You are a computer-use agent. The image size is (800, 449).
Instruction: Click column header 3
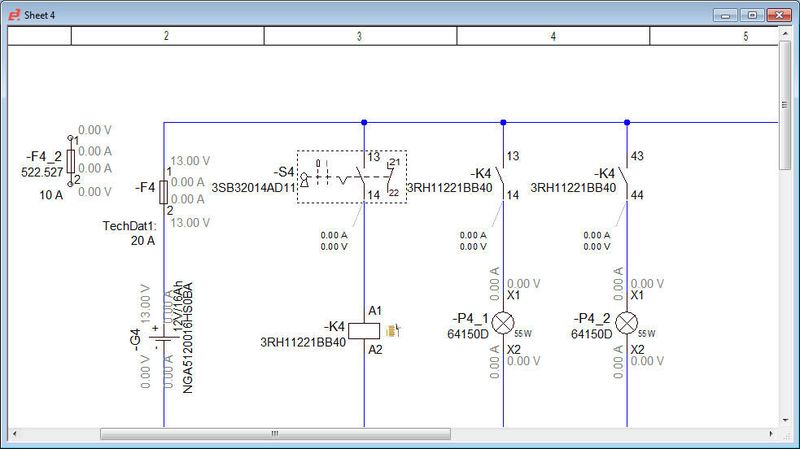(x=360, y=36)
